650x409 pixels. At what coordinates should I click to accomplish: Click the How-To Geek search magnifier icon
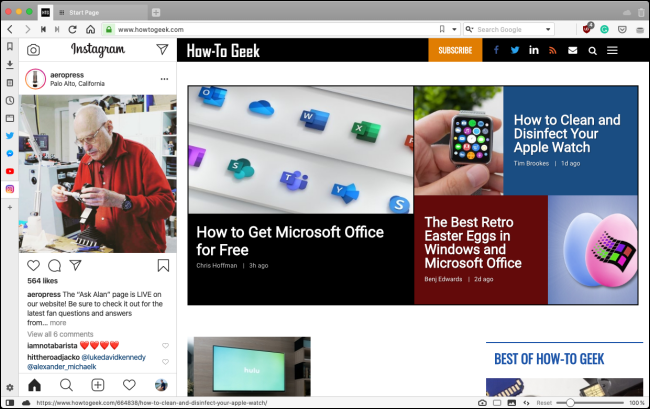pyautogui.click(x=592, y=50)
